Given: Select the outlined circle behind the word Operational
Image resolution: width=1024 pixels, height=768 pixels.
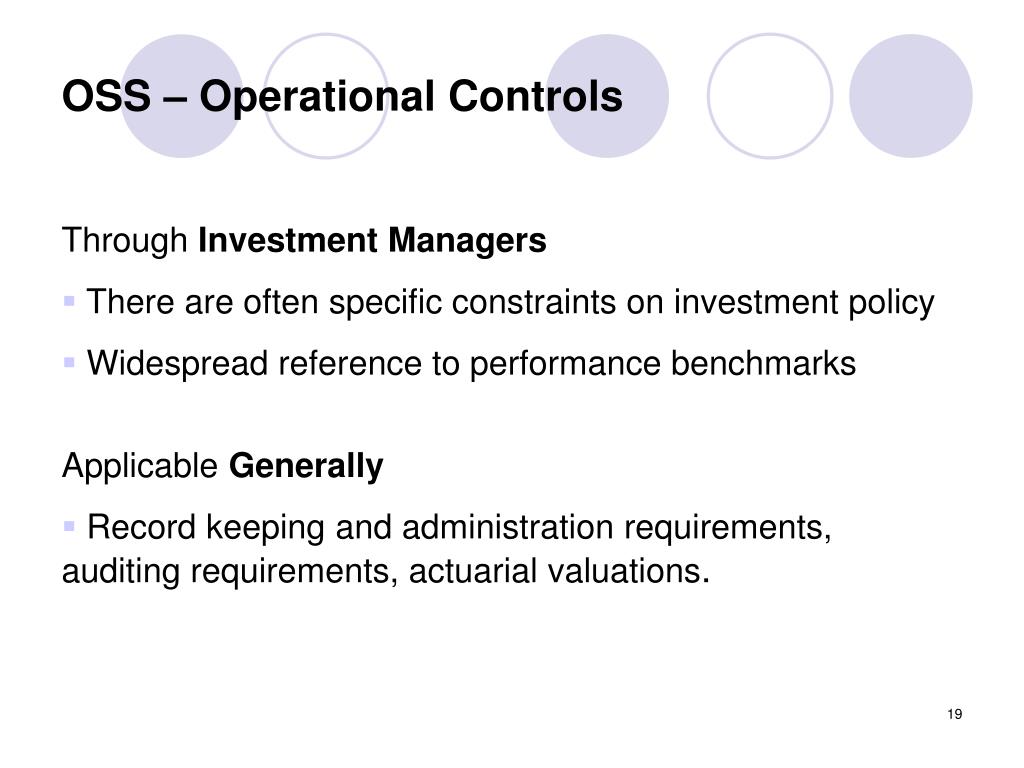Looking at the screenshot, I should click(x=326, y=96).
